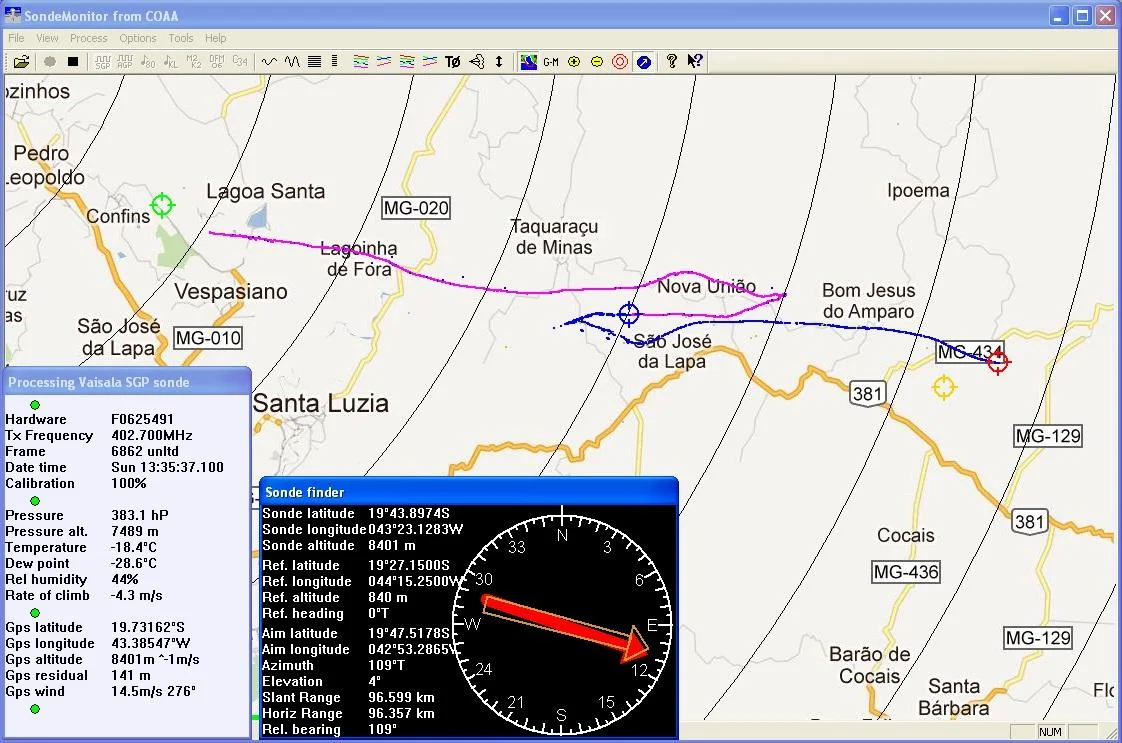The image size is (1122, 743).
Task: Click the Rate of climb value -4.3 m/s
Action: (x=137, y=596)
